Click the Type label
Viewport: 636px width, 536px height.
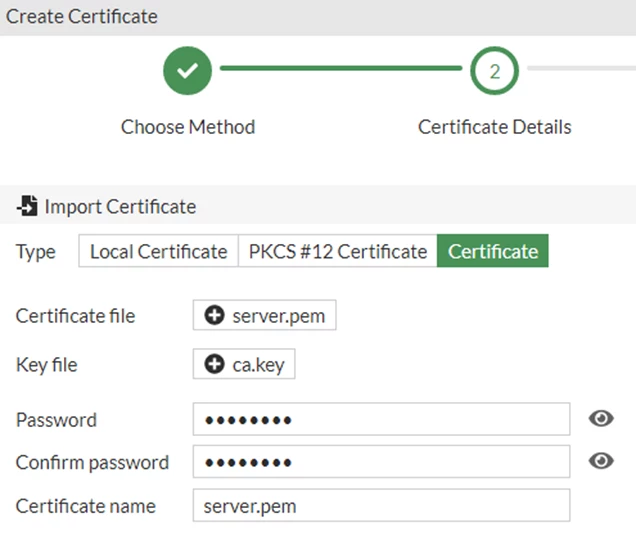pyautogui.click(x=36, y=252)
